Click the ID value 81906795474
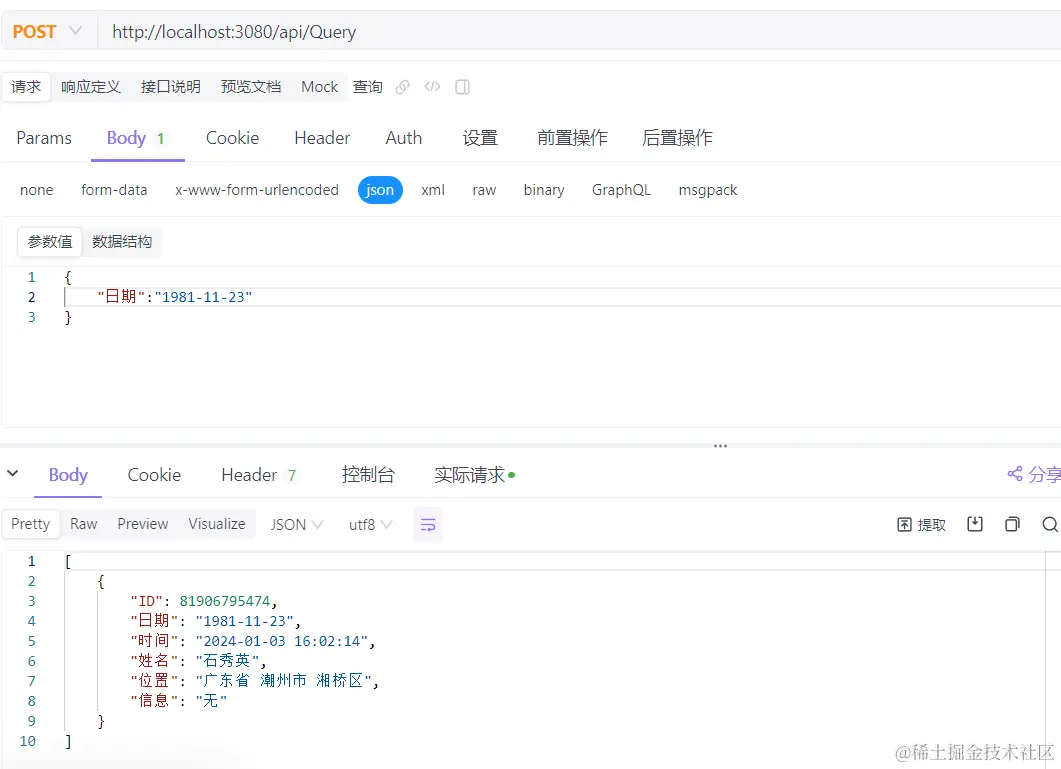 (x=225, y=601)
